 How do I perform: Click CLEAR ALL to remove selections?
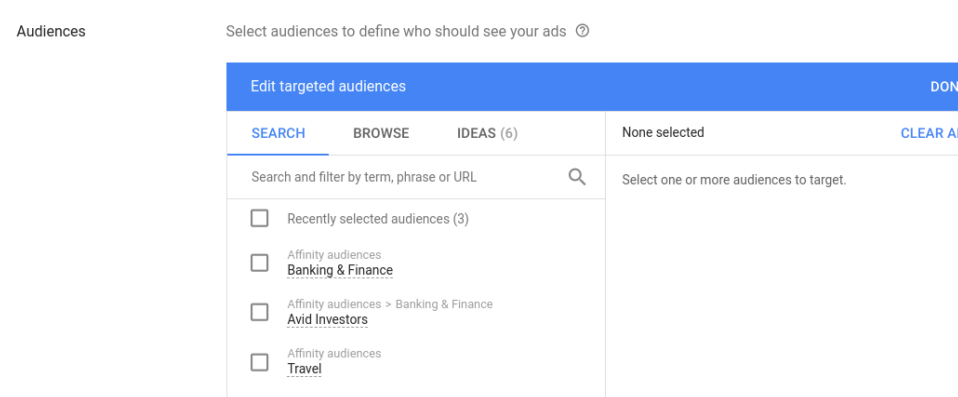coord(929,133)
